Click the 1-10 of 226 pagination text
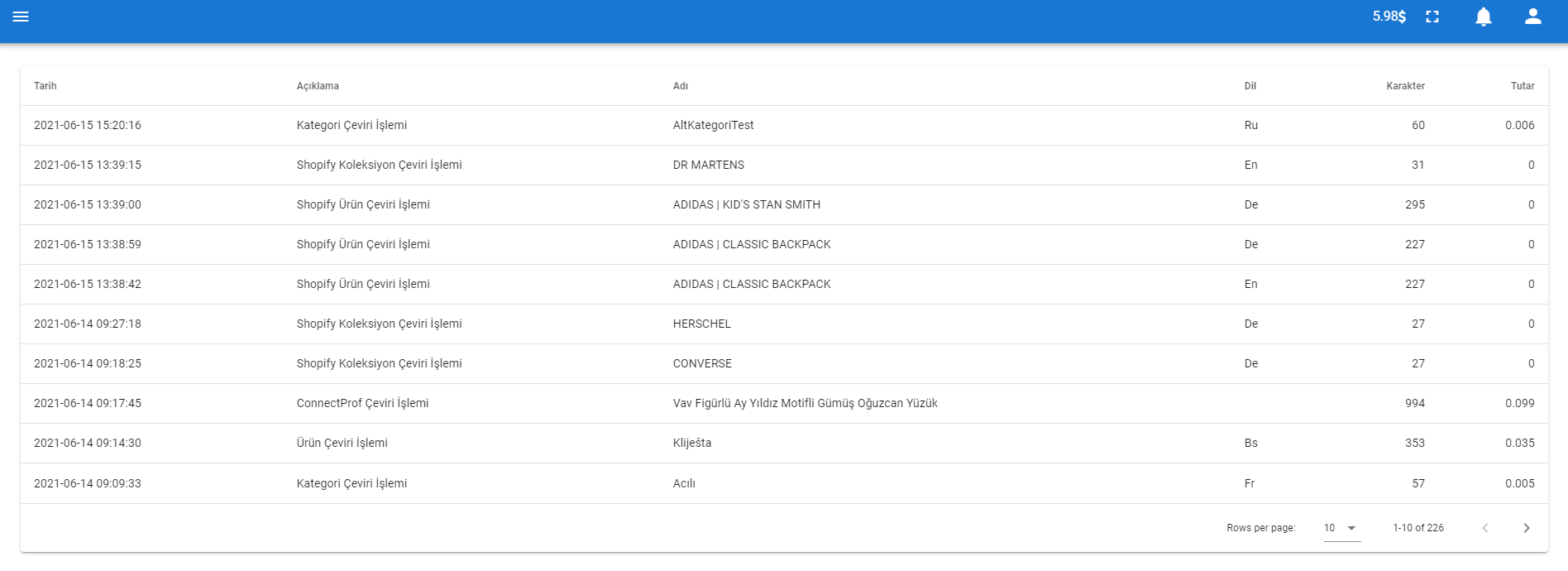 [x=1418, y=528]
